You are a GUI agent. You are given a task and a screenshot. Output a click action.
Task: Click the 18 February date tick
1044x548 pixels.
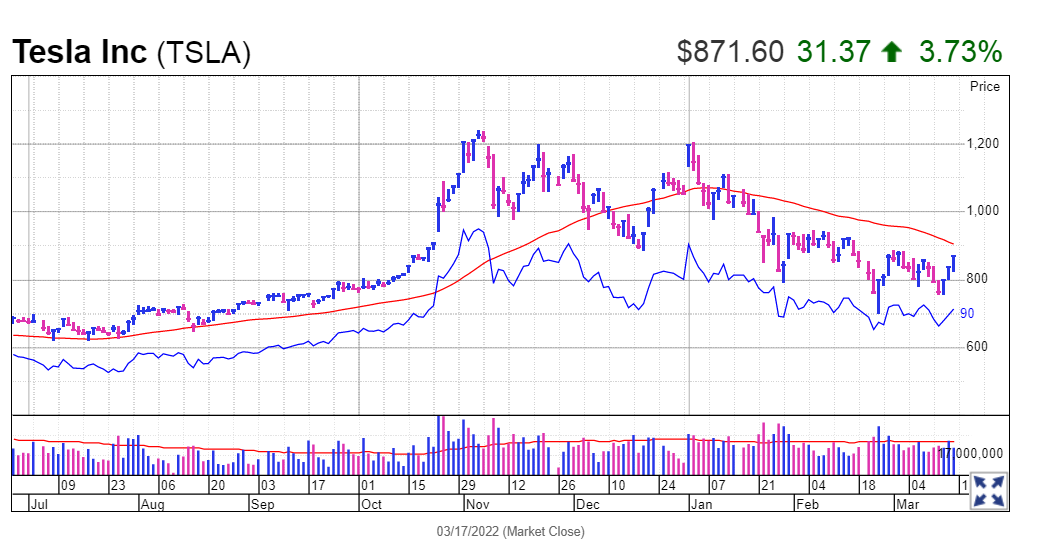[x=868, y=485]
